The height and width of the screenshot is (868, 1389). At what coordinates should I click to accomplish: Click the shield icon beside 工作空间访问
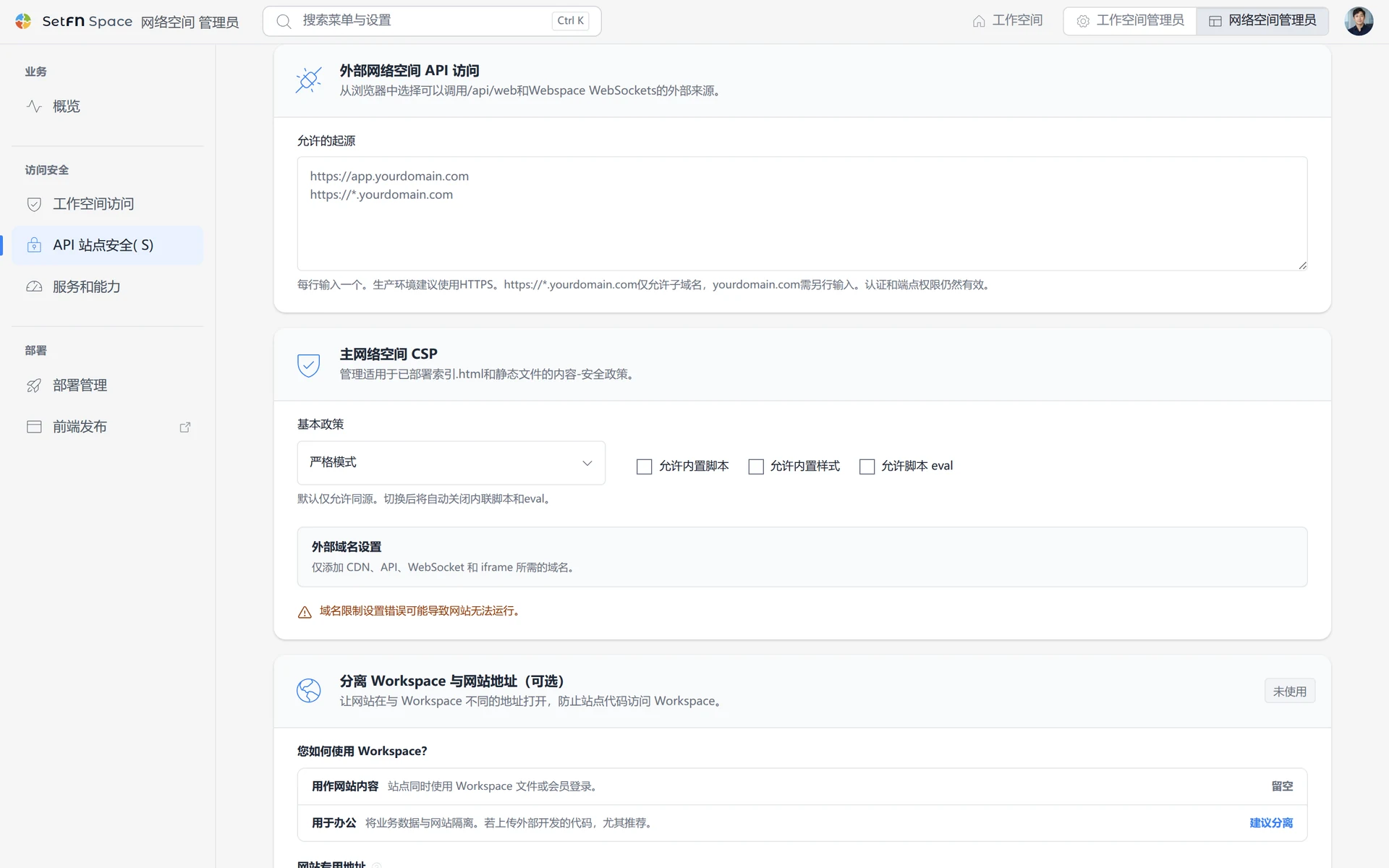34,204
